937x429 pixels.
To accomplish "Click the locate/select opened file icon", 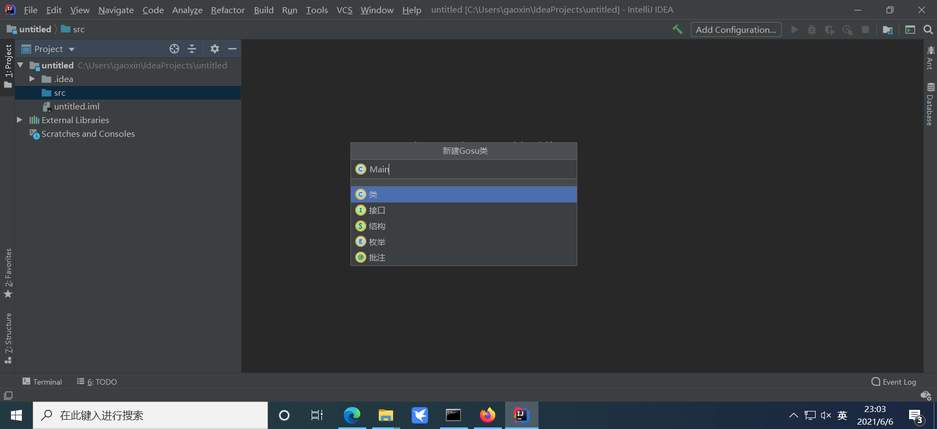I will coord(174,49).
